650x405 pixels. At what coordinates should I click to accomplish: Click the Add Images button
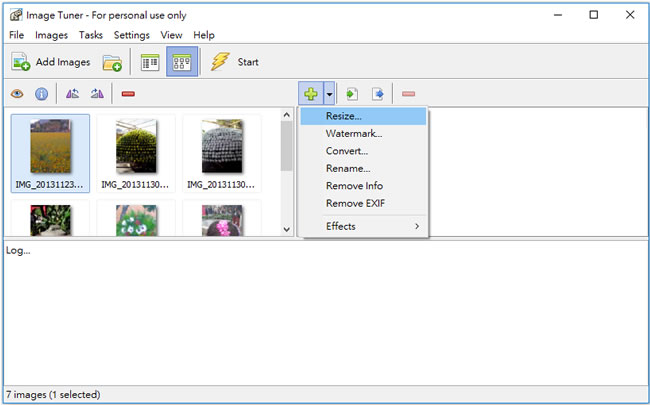[51, 63]
